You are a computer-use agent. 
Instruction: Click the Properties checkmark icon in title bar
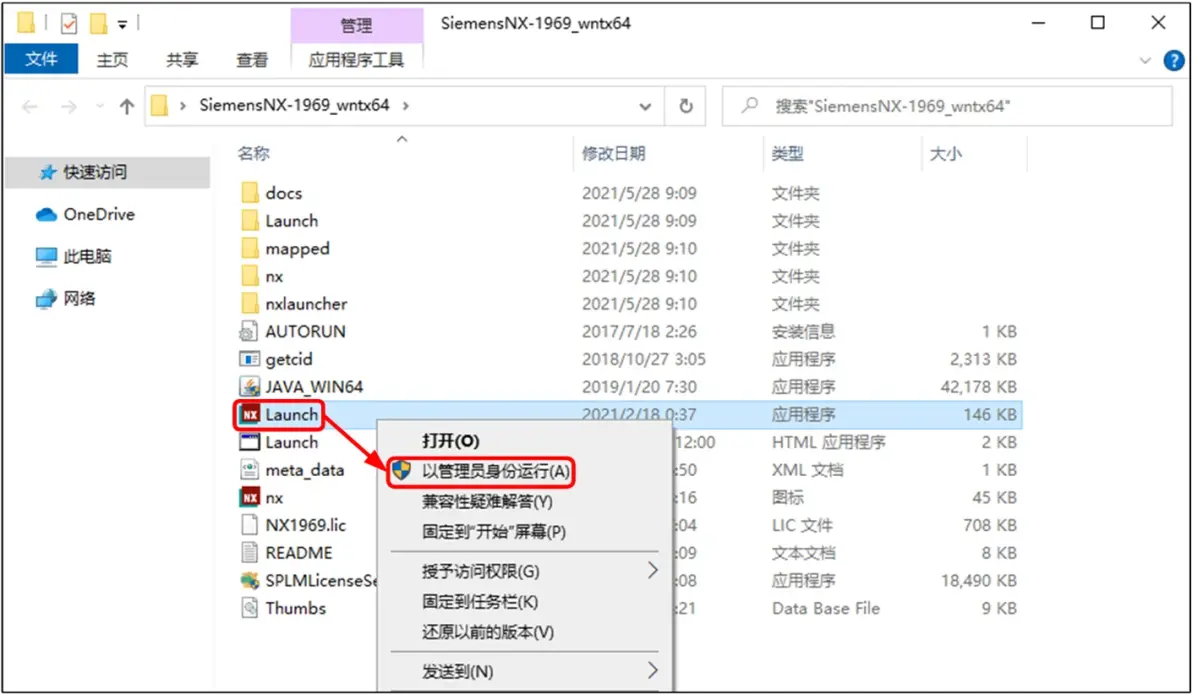pos(68,24)
